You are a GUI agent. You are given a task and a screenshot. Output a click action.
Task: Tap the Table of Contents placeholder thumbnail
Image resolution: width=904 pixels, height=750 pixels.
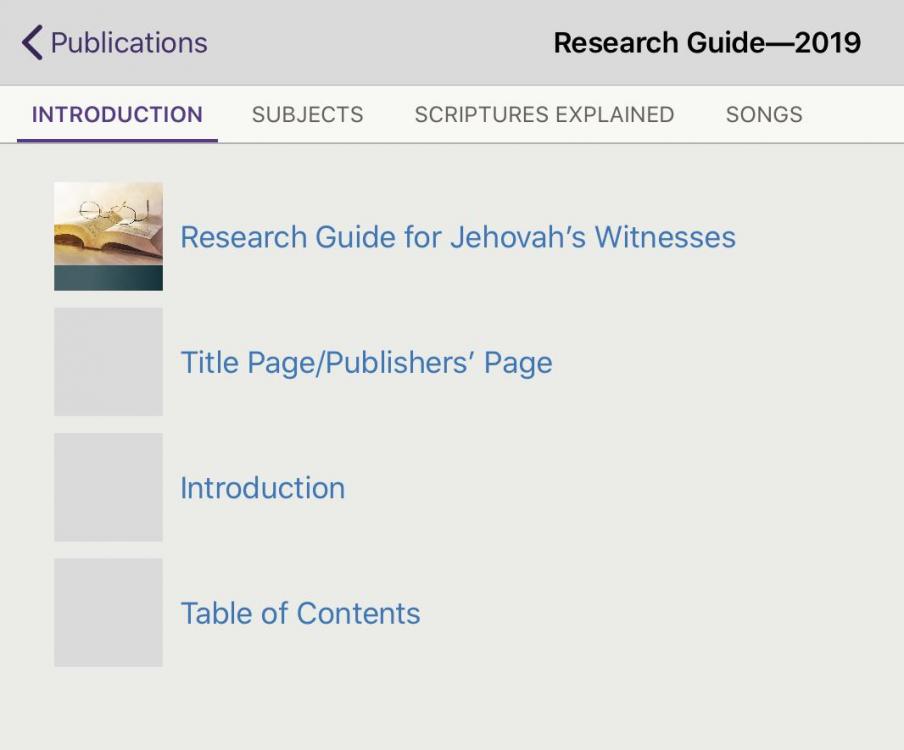tap(108, 613)
